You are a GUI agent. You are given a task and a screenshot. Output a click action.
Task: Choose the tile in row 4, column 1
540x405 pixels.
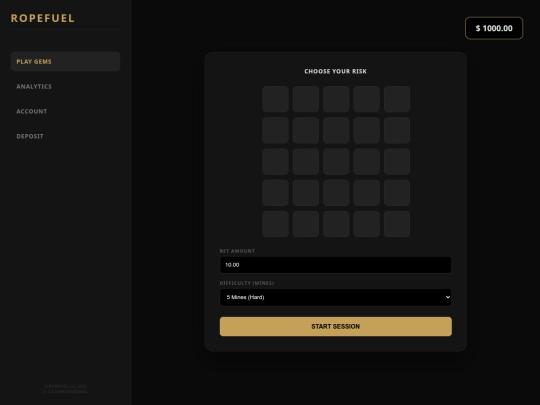pyautogui.click(x=276, y=193)
